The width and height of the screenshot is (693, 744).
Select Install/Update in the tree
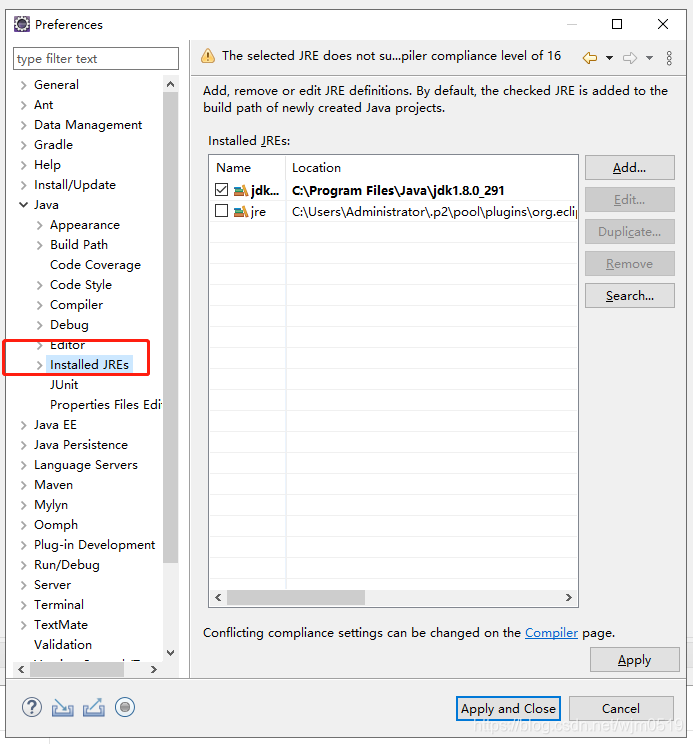74,185
